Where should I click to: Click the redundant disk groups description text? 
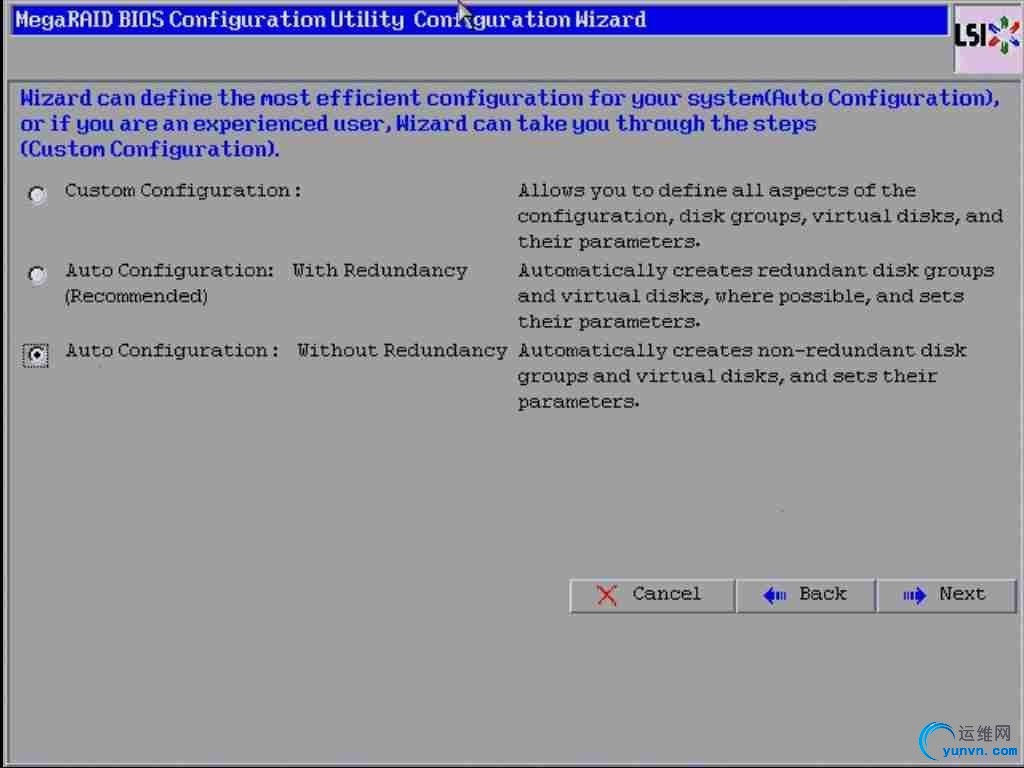pos(756,296)
